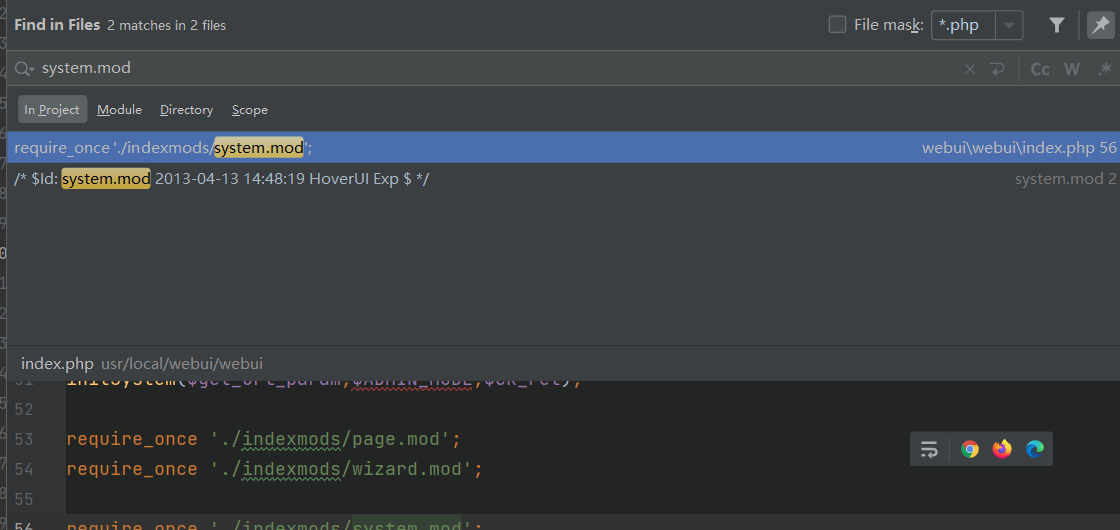
Task: Toggle the pin window button
Action: [x=1100, y=25]
